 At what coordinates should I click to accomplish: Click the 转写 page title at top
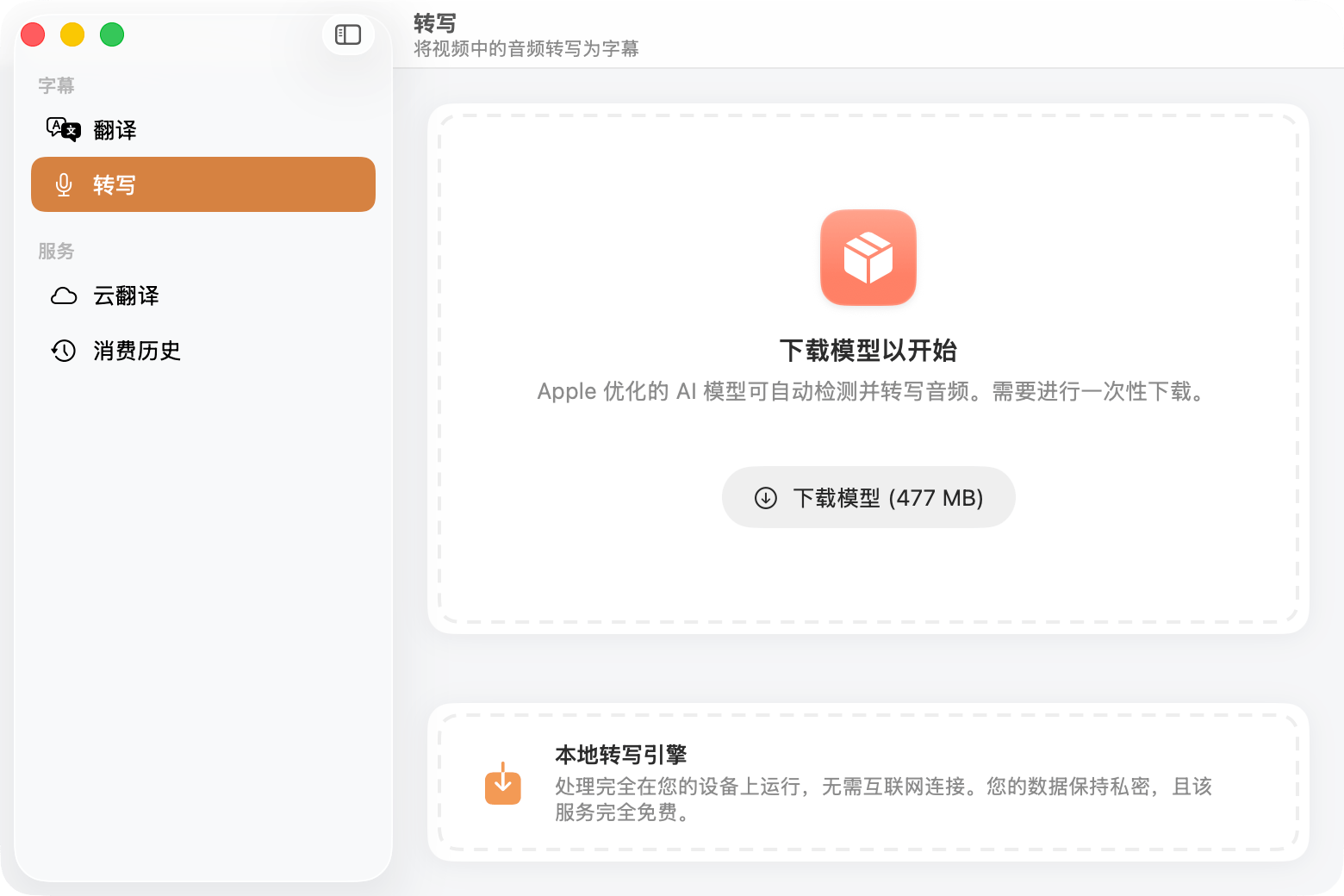pos(435,23)
